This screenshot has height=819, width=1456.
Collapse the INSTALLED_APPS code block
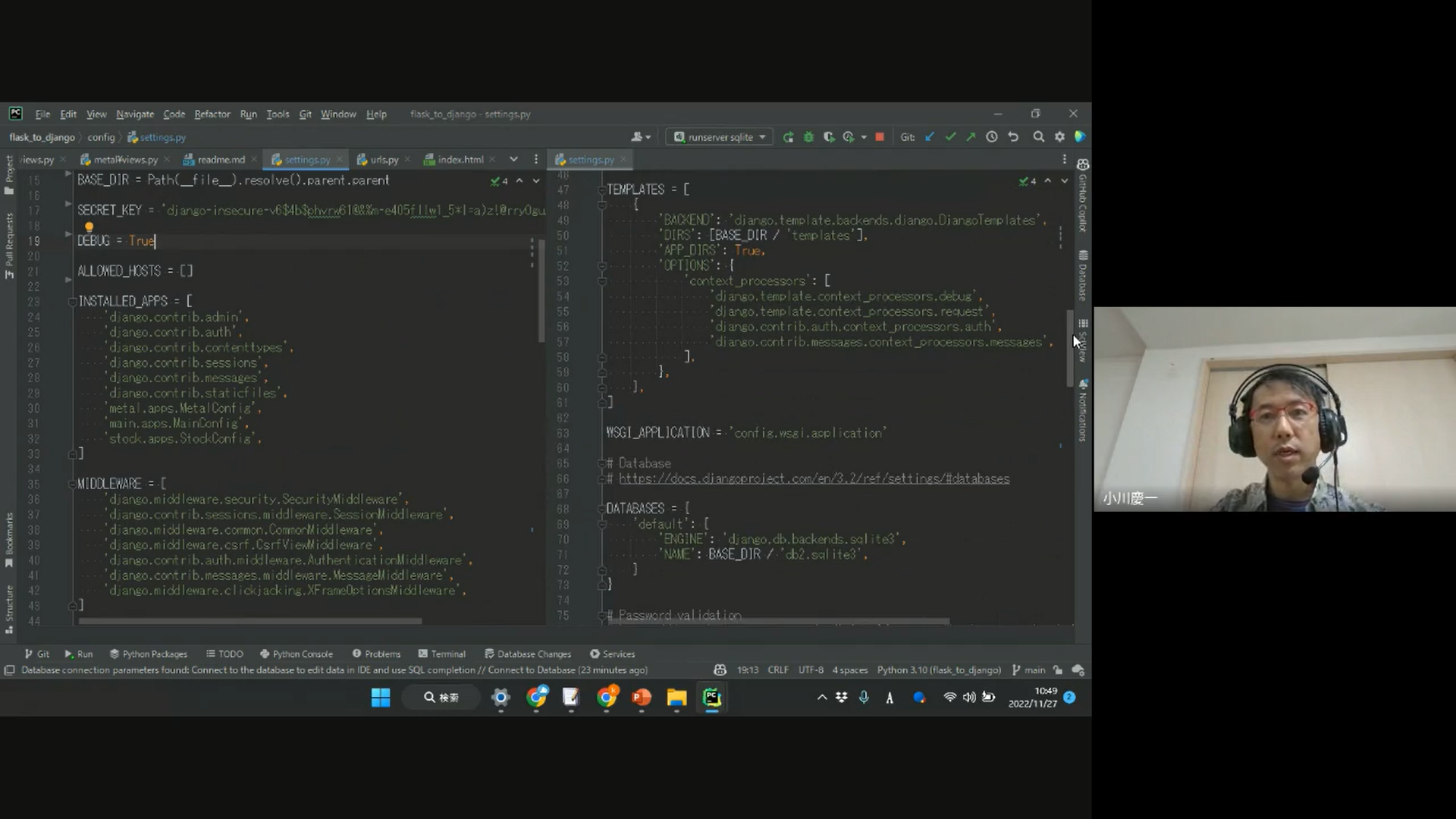pos(72,302)
